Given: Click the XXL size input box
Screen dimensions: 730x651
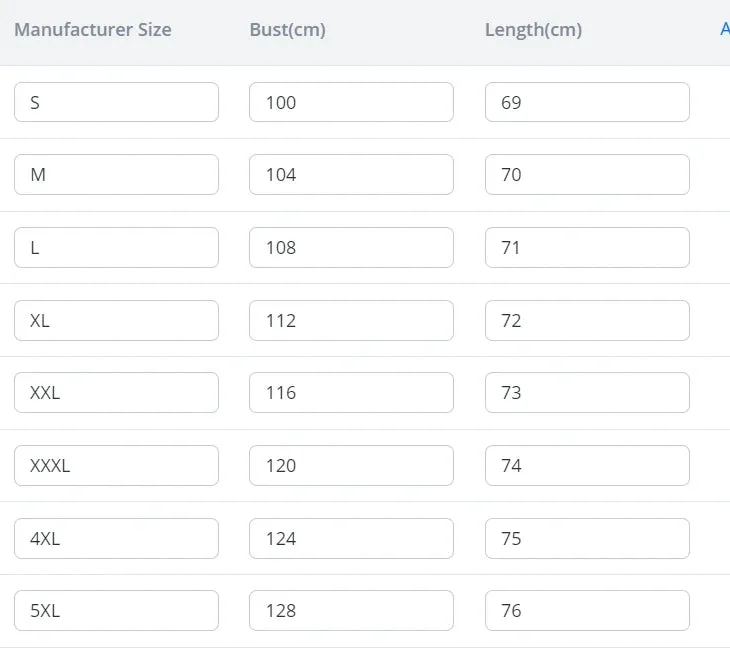Looking at the screenshot, I should click(116, 393).
